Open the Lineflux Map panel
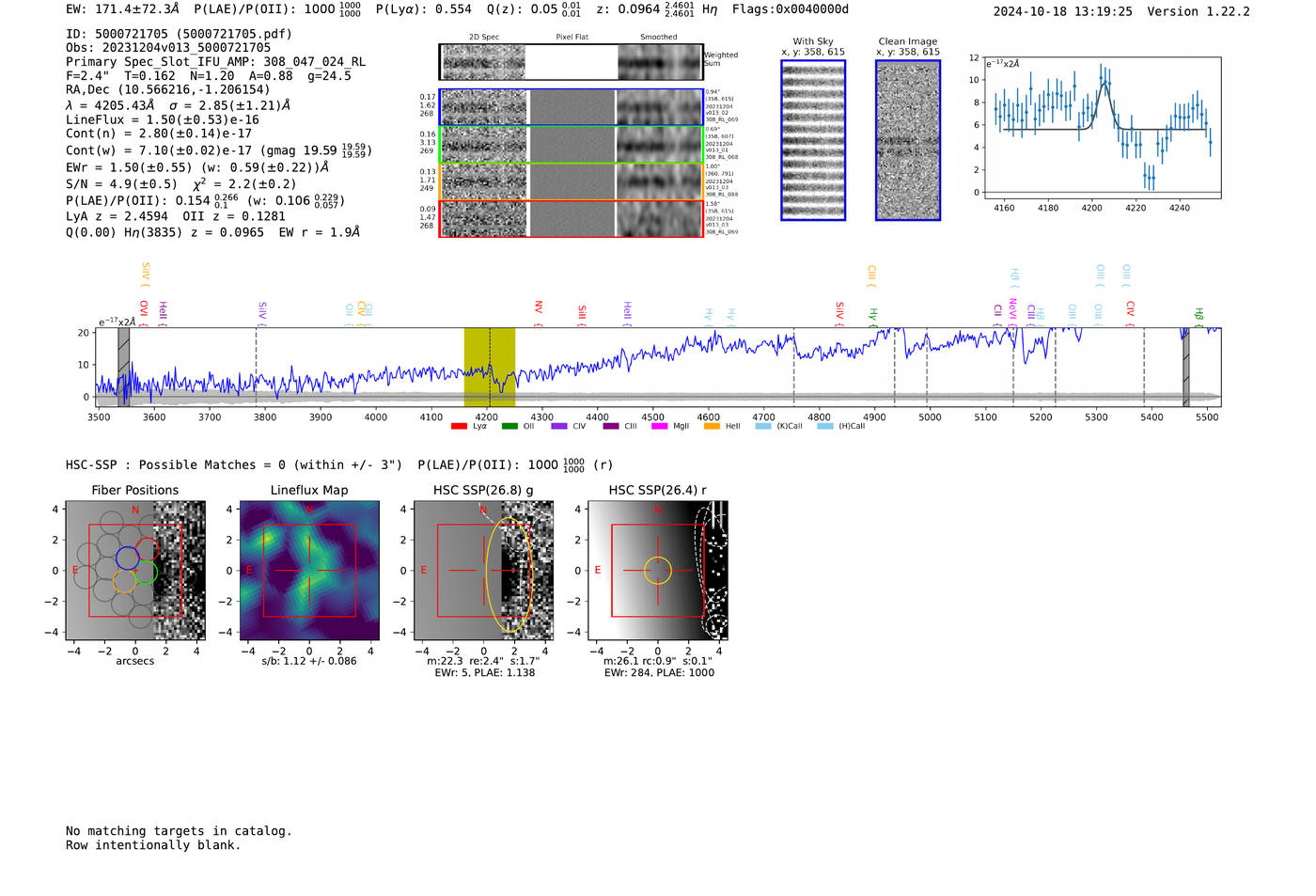The image size is (1316, 896). tap(309, 571)
